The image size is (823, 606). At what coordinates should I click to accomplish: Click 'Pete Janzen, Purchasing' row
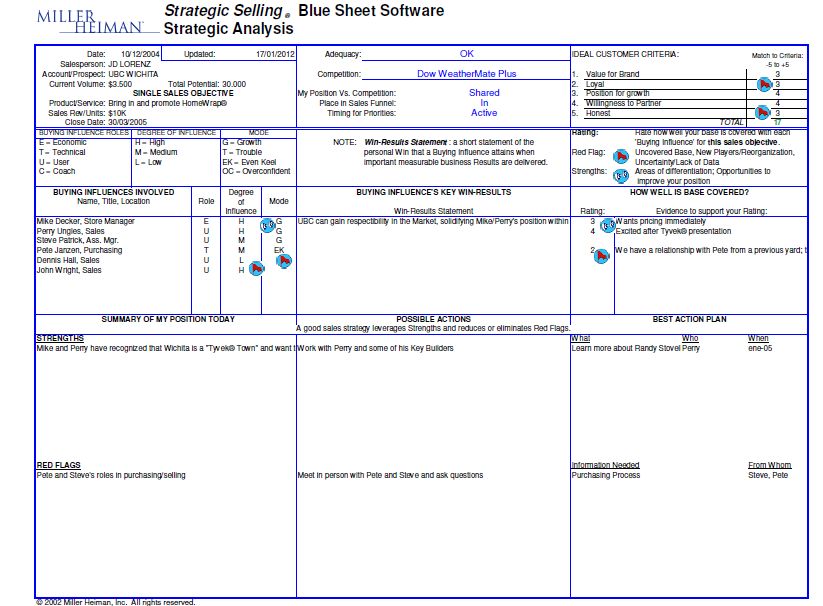coord(79,250)
